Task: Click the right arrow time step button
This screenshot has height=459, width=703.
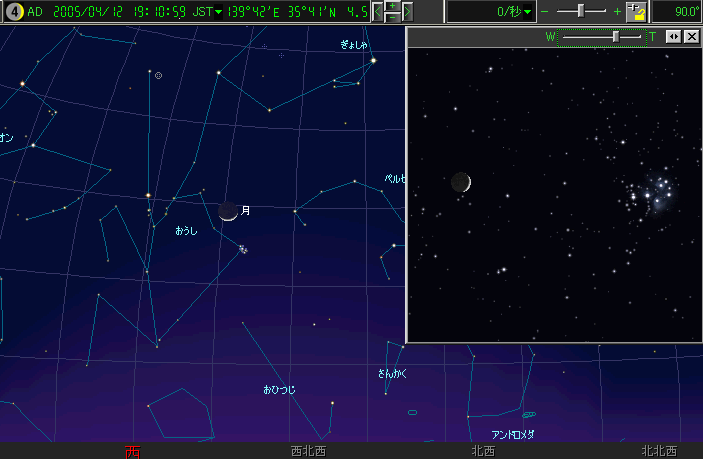Action: click(x=408, y=12)
